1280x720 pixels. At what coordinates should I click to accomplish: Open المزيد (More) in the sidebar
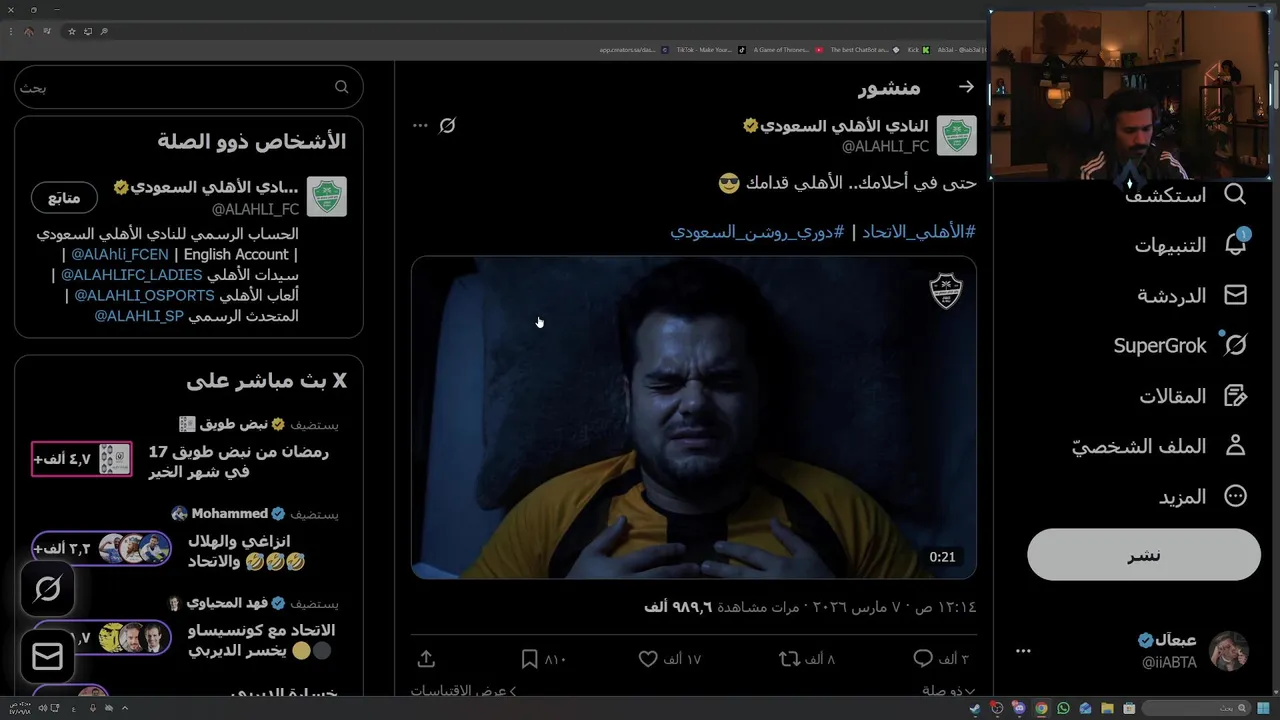coord(1203,496)
